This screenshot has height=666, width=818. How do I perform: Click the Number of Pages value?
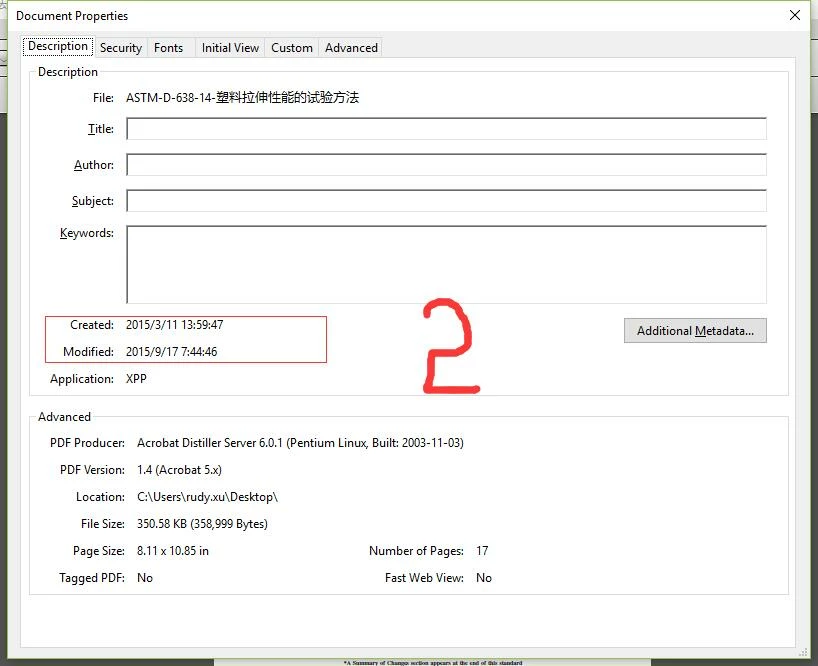click(x=482, y=551)
